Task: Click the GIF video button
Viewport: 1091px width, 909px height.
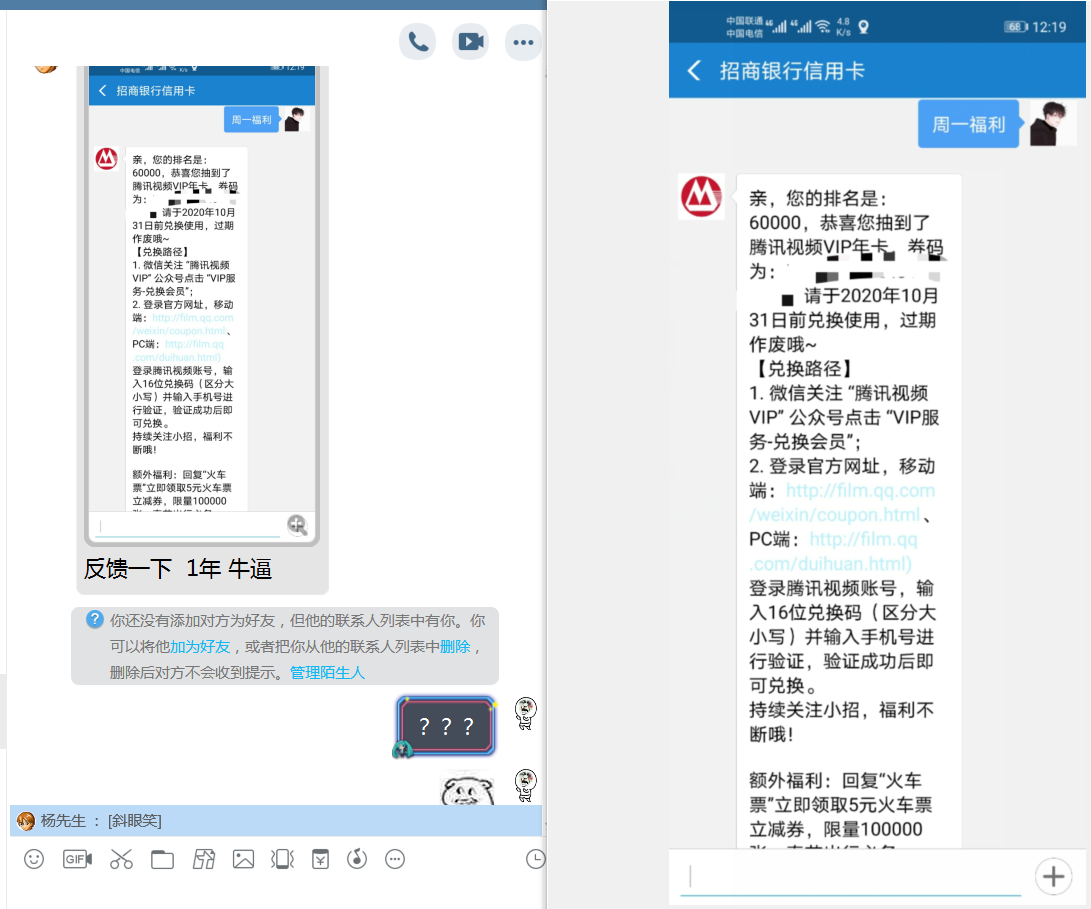Action: (78, 859)
